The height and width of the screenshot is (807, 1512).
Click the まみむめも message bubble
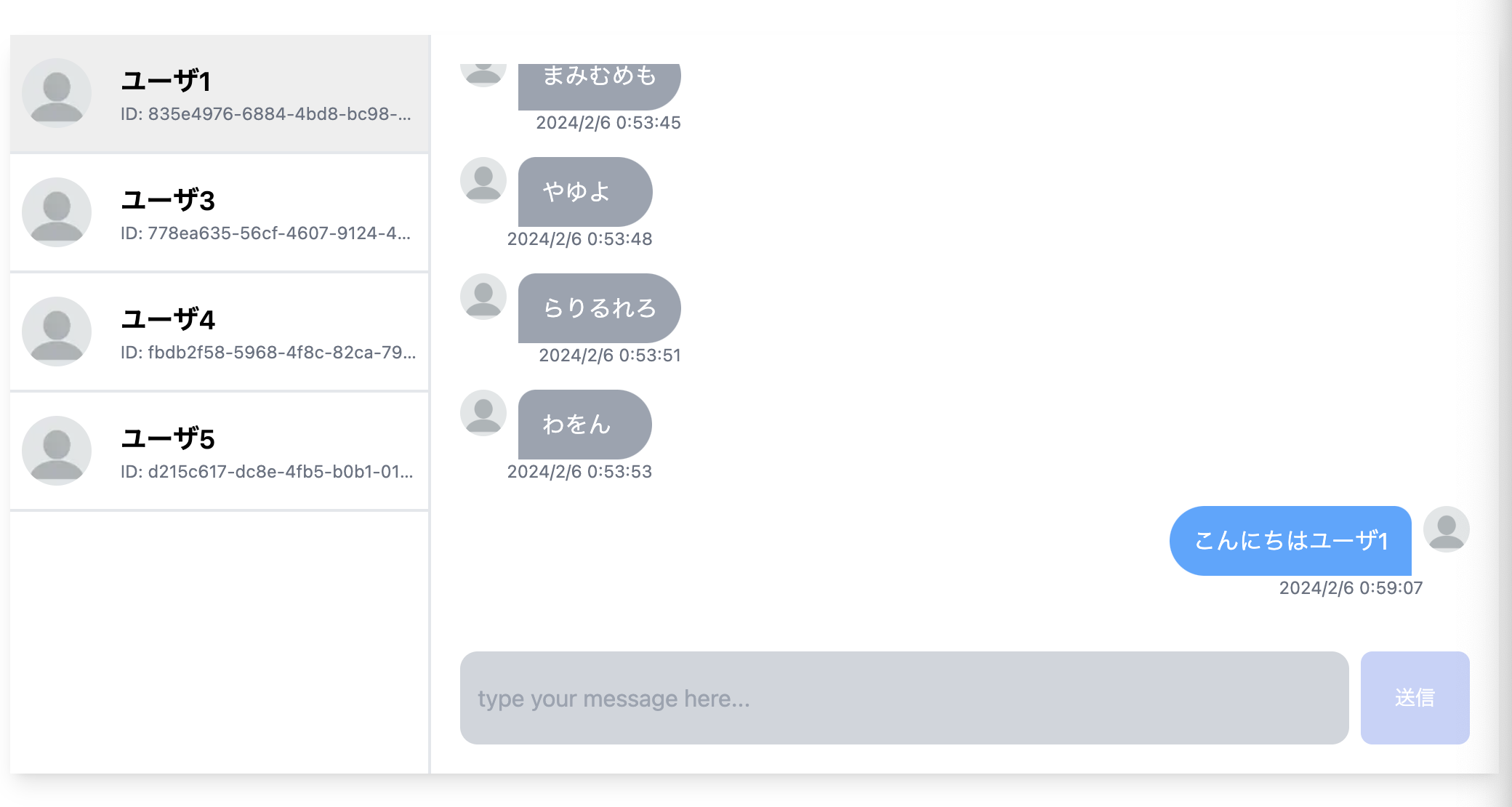click(599, 81)
